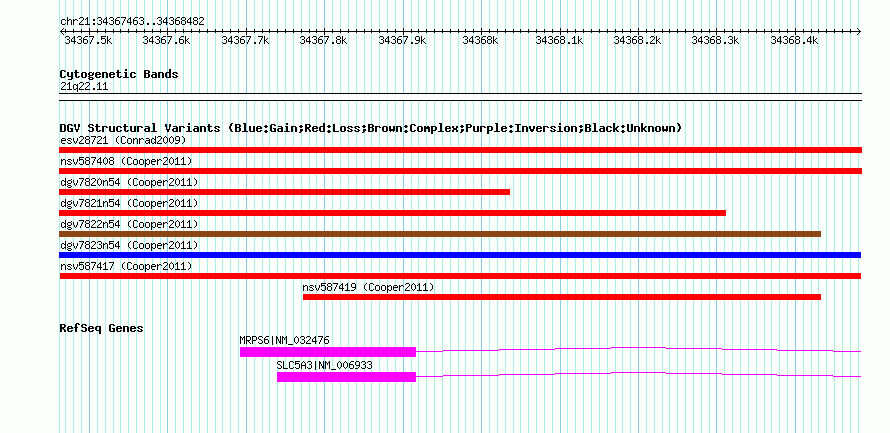Click the SLC5A3|NM_006933 gene label

325,365
